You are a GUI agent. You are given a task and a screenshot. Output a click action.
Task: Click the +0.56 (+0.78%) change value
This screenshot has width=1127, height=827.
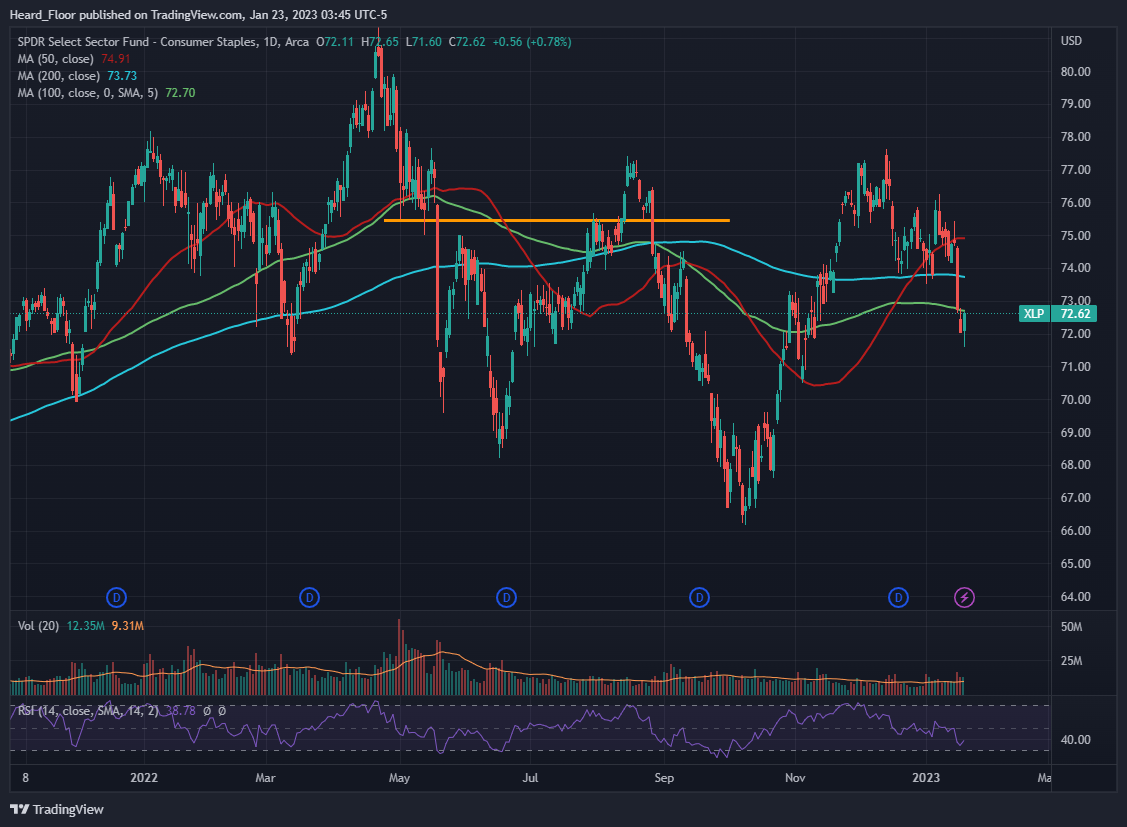pos(532,42)
